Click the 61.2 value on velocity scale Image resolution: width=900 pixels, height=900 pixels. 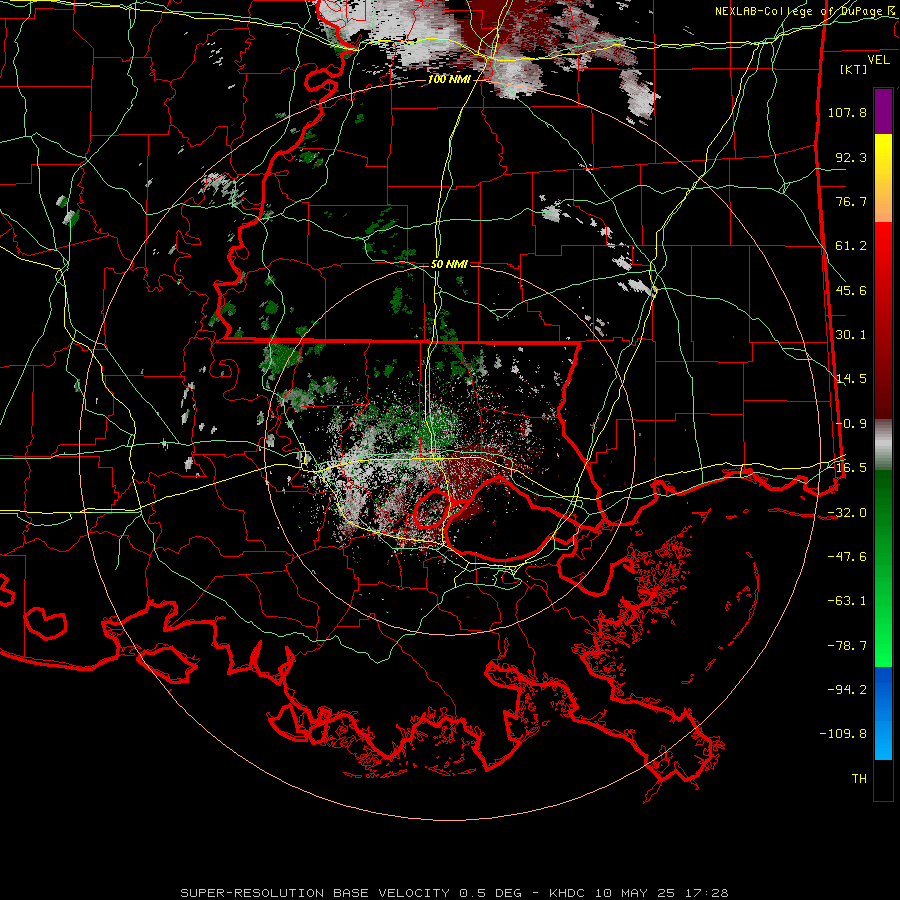851,246
